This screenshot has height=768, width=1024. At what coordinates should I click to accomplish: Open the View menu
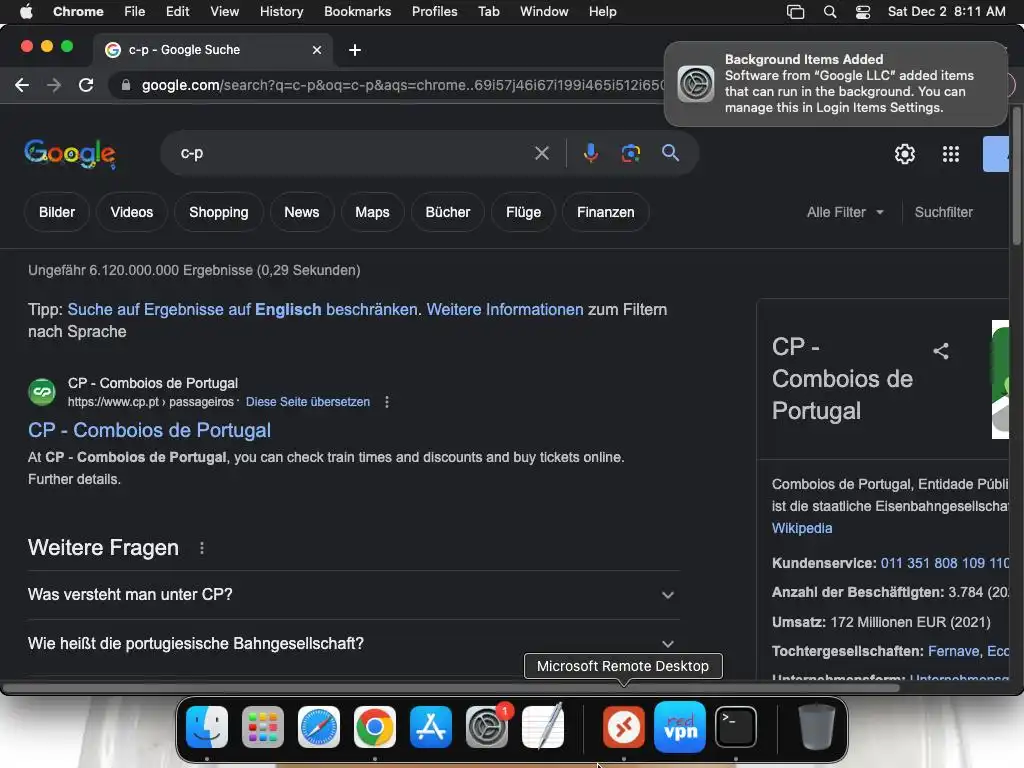224,12
